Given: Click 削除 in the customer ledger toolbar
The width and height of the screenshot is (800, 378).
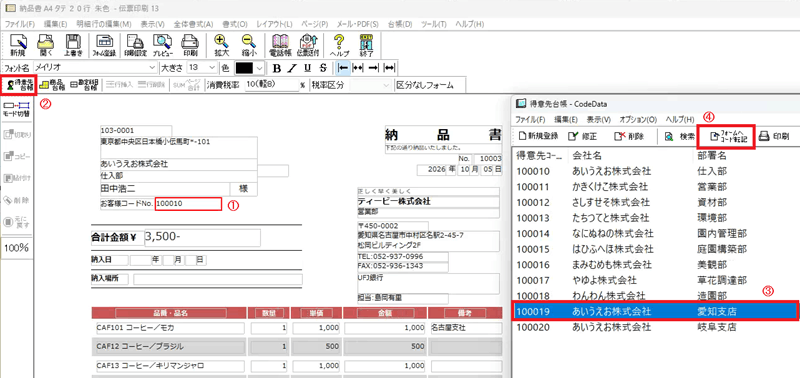Looking at the screenshot, I should [x=629, y=136].
